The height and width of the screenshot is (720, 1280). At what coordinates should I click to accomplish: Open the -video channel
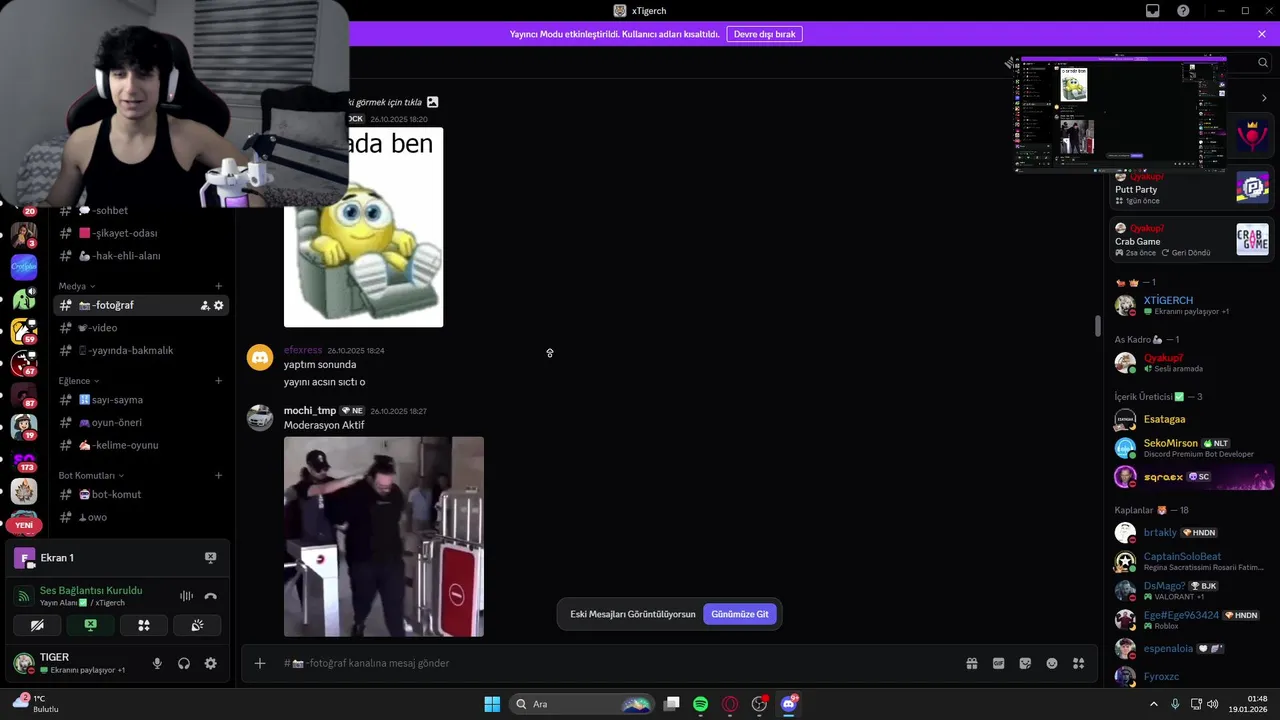[x=141, y=328]
